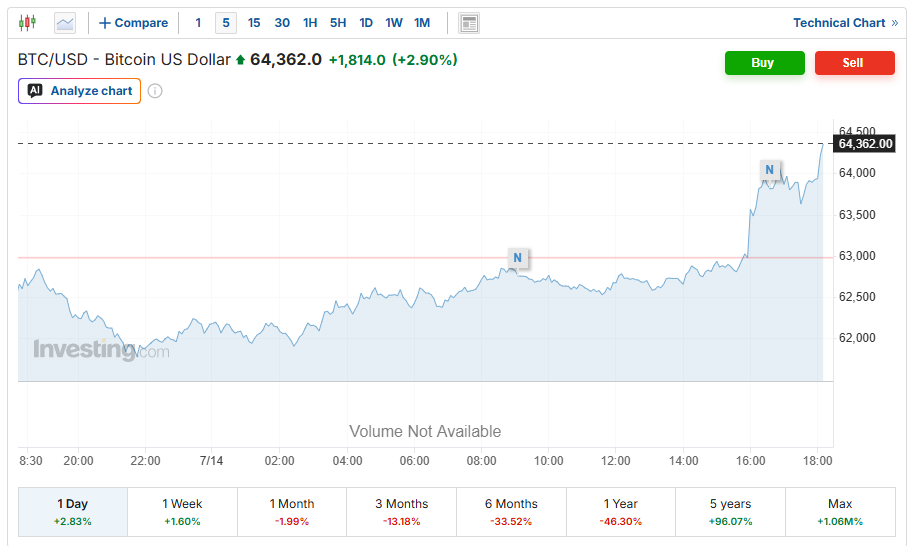Switch to the 1H interval

[x=310, y=23]
